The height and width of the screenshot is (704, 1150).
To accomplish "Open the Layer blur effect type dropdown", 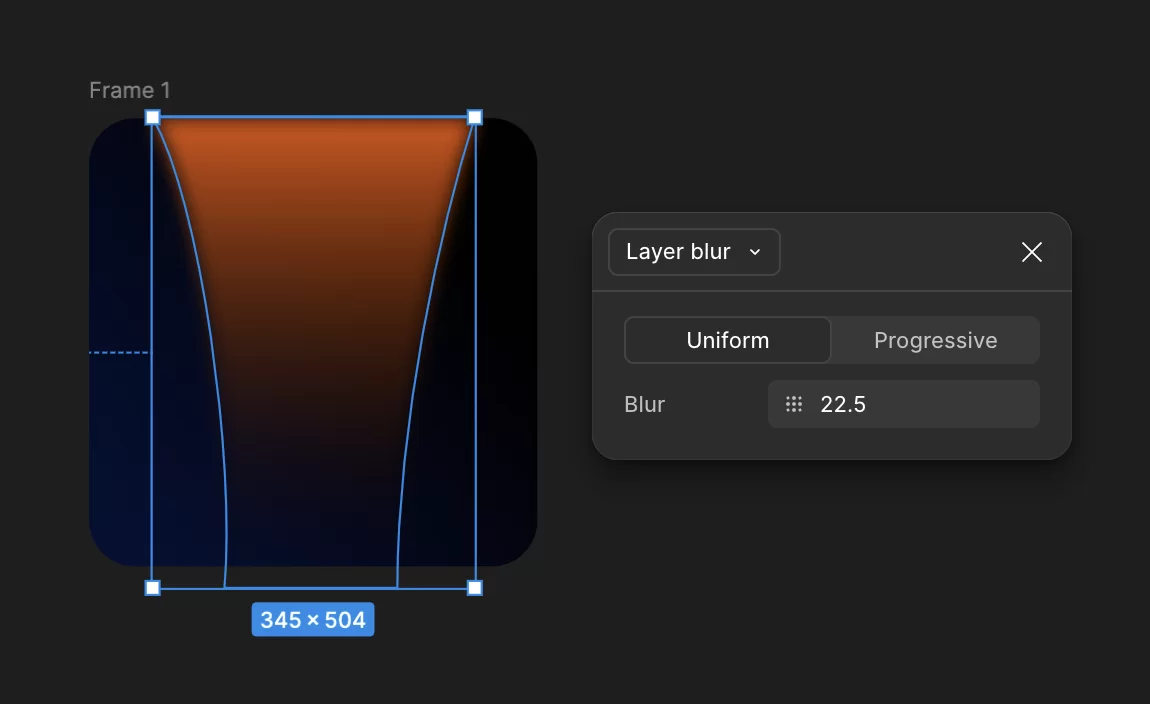I will [x=693, y=252].
